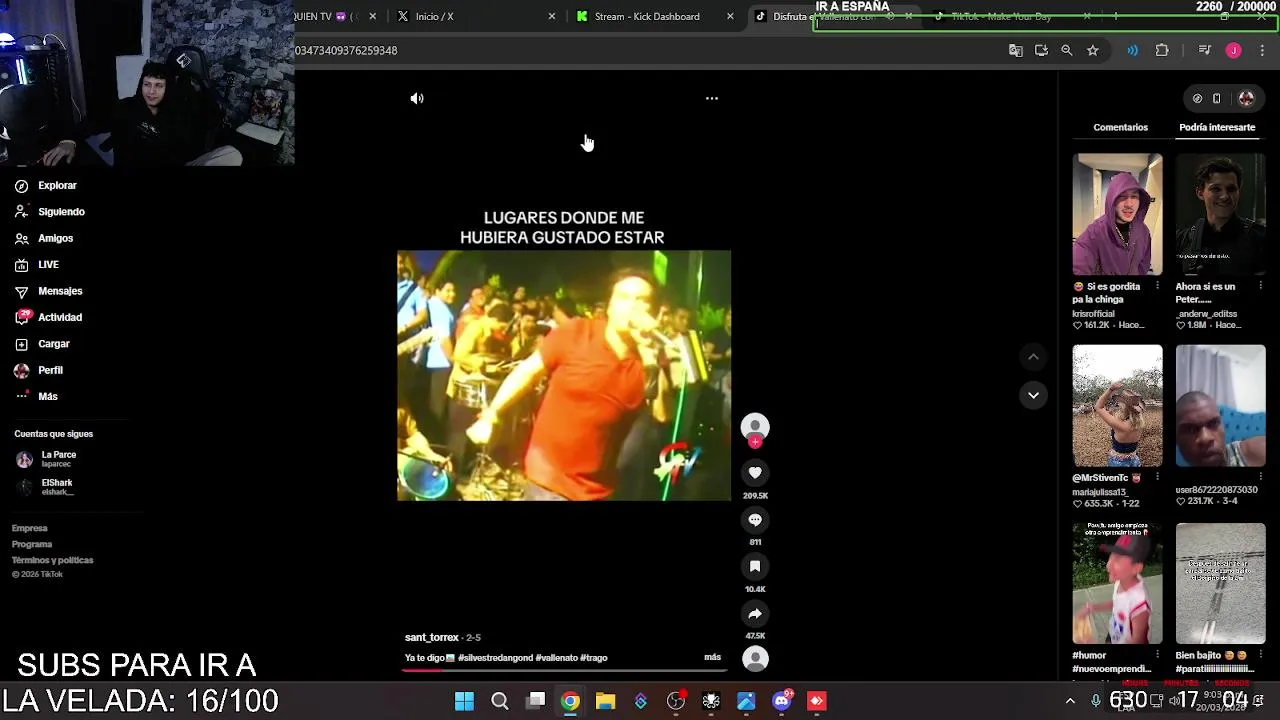This screenshot has width=1280, height=720.
Task: Go to the previous video with the up chevron
Action: tap(1033, 356)
